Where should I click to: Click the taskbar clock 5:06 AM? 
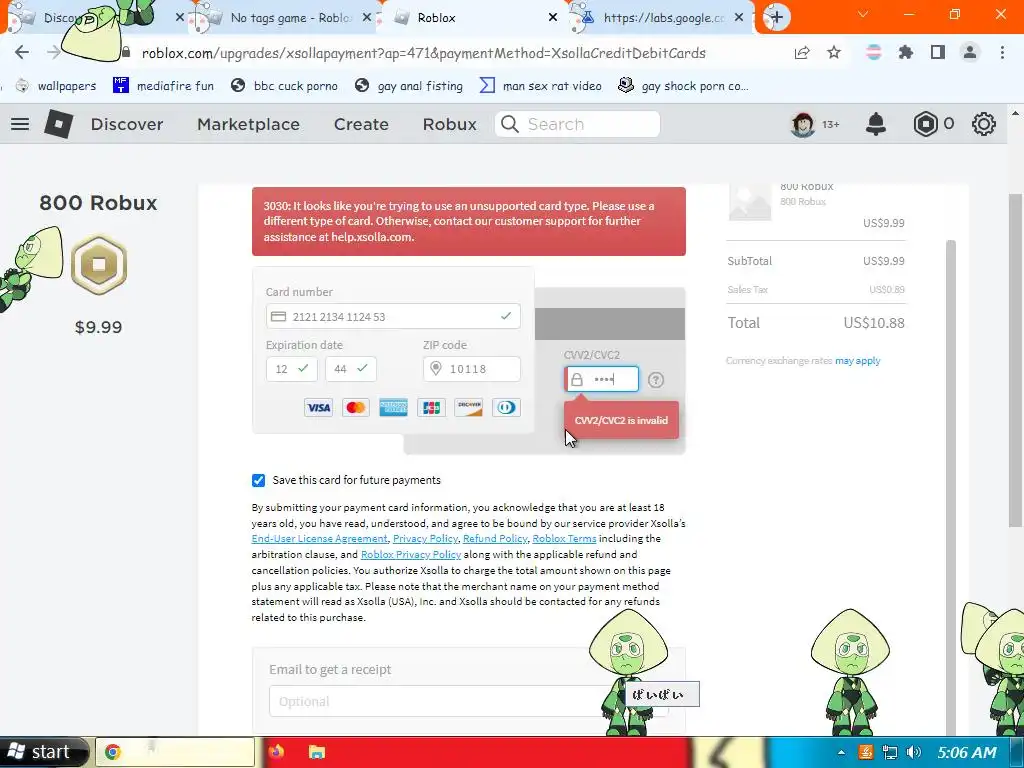(x=967, y=752)
